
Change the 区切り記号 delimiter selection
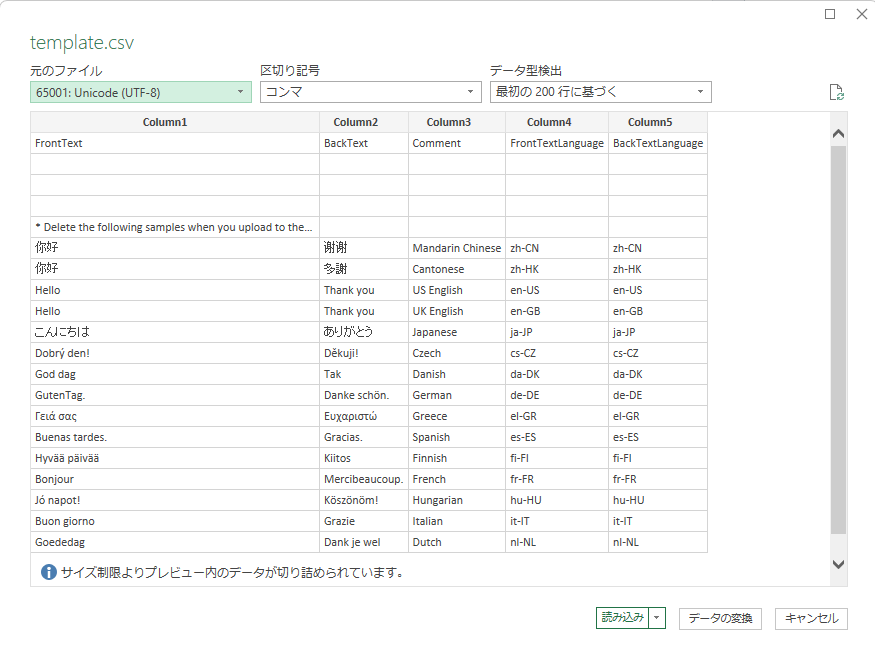pos(470,91)
